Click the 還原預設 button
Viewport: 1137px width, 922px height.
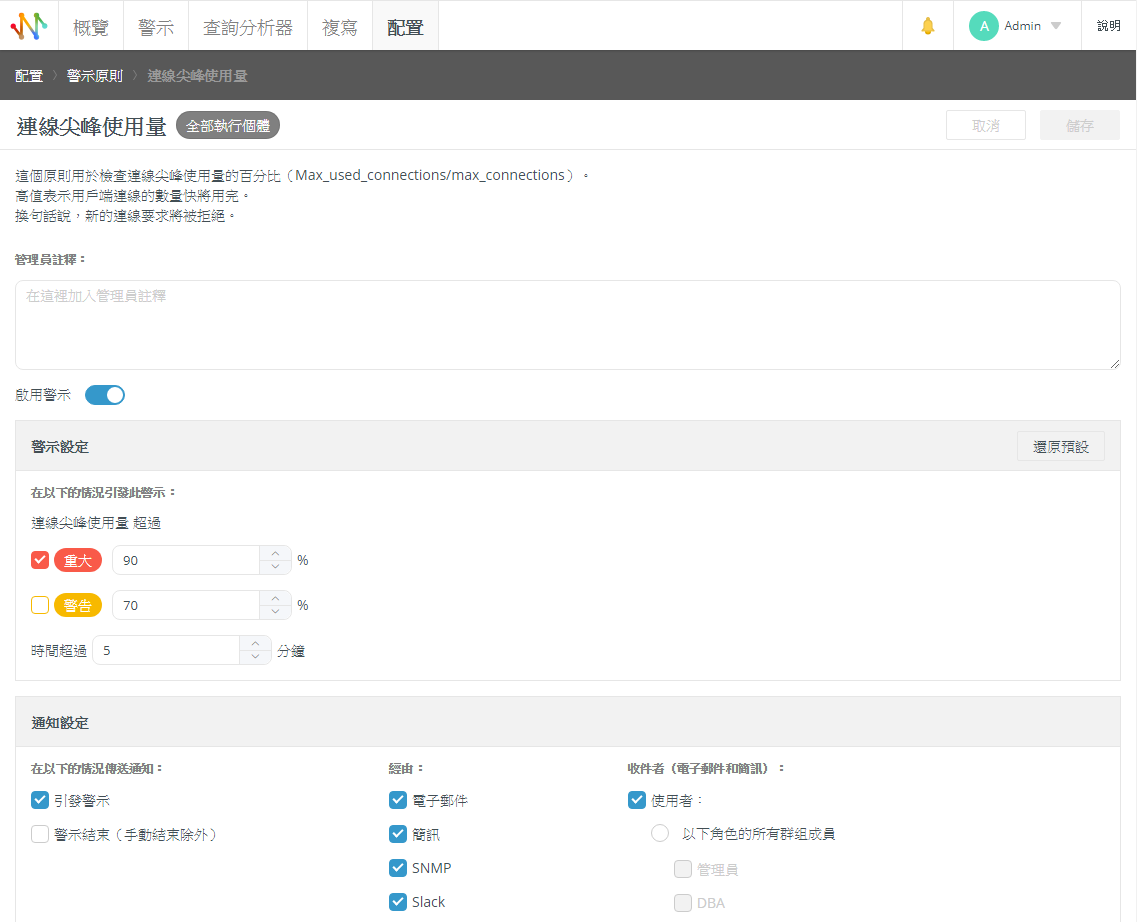pyautogui.click(x=1060, y=446)
